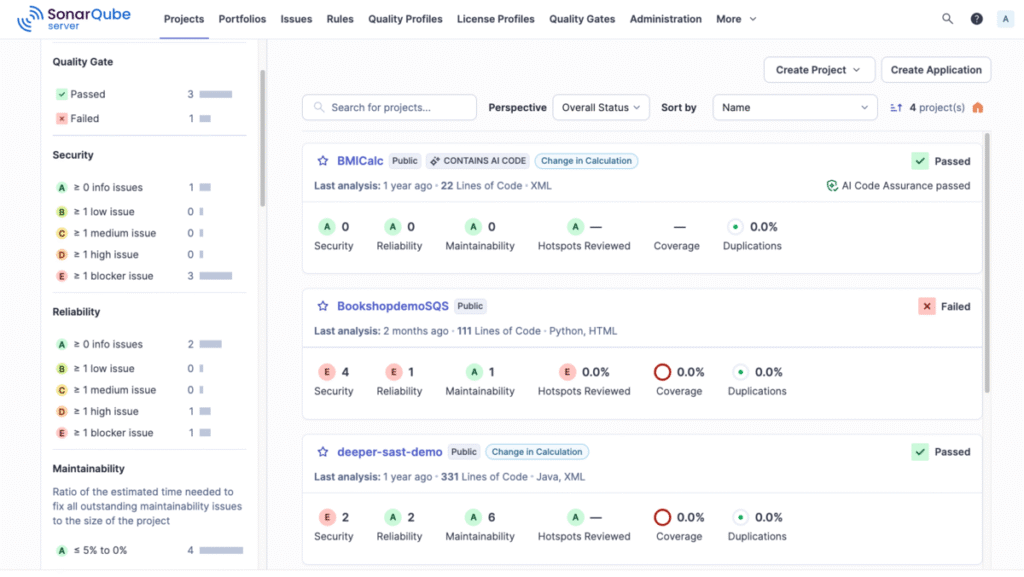This screenshot has height=577, width=1024.
Task: Mark deeper-sast-demo as favorite star
Action: 323,452
